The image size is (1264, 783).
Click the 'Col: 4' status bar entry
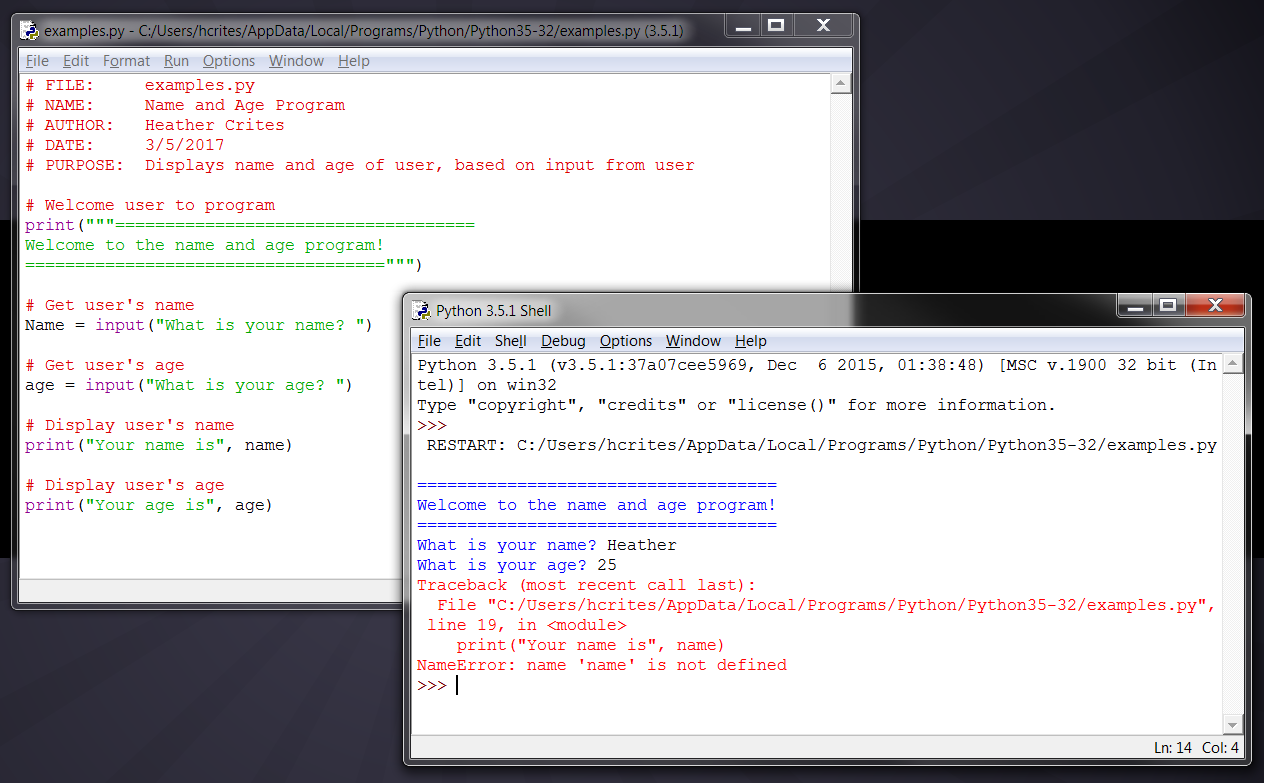pos(1221,748)
